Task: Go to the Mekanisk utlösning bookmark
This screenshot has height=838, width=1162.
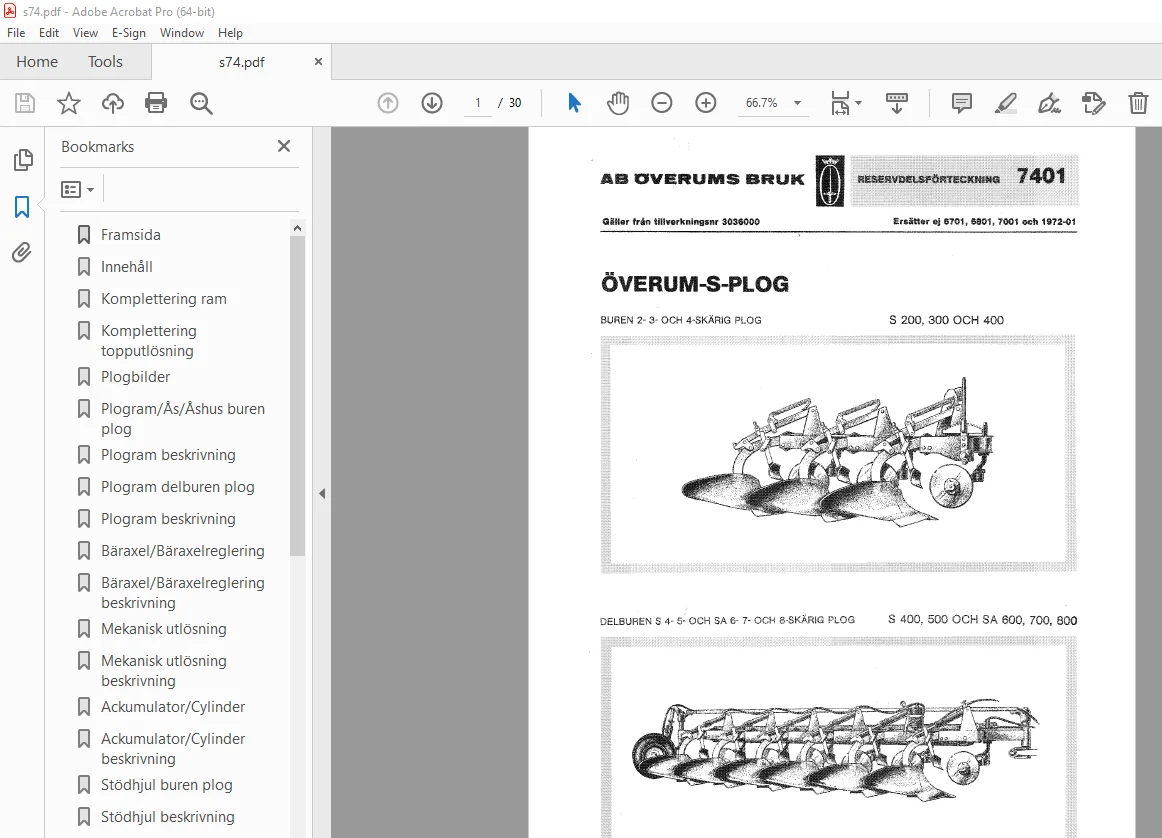Action: click(x=164, y=628)
